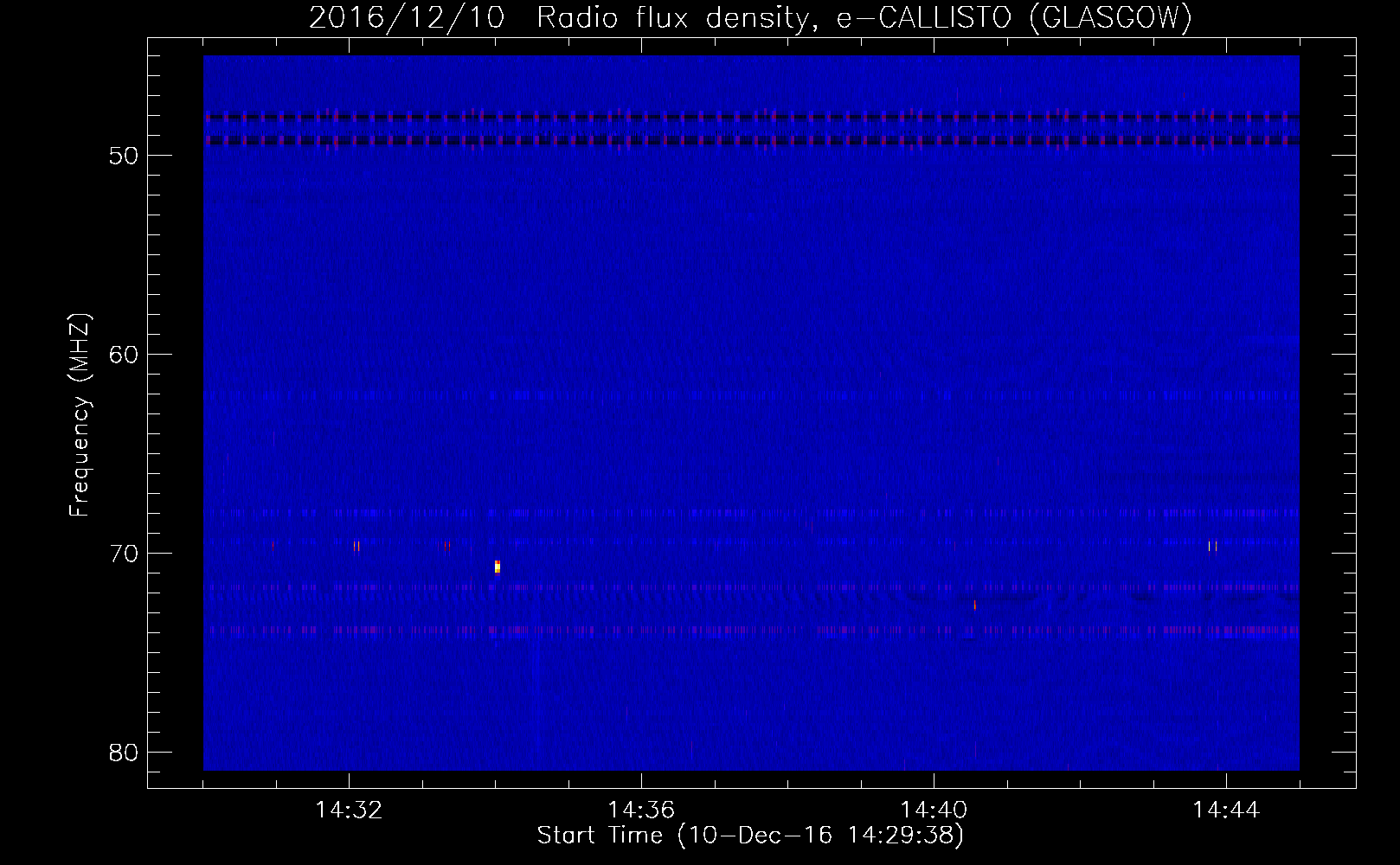The height and width of the screenshot is (865, 1400).
Task: Click the '50' frequency tick label
Action: (125, 156)
